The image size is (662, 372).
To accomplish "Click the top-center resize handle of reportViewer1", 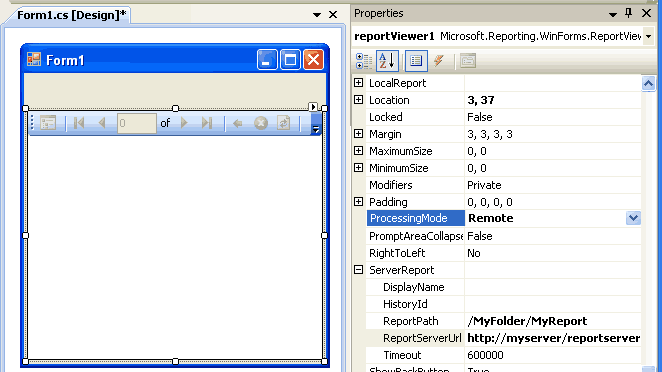I will tap(175, 109).
